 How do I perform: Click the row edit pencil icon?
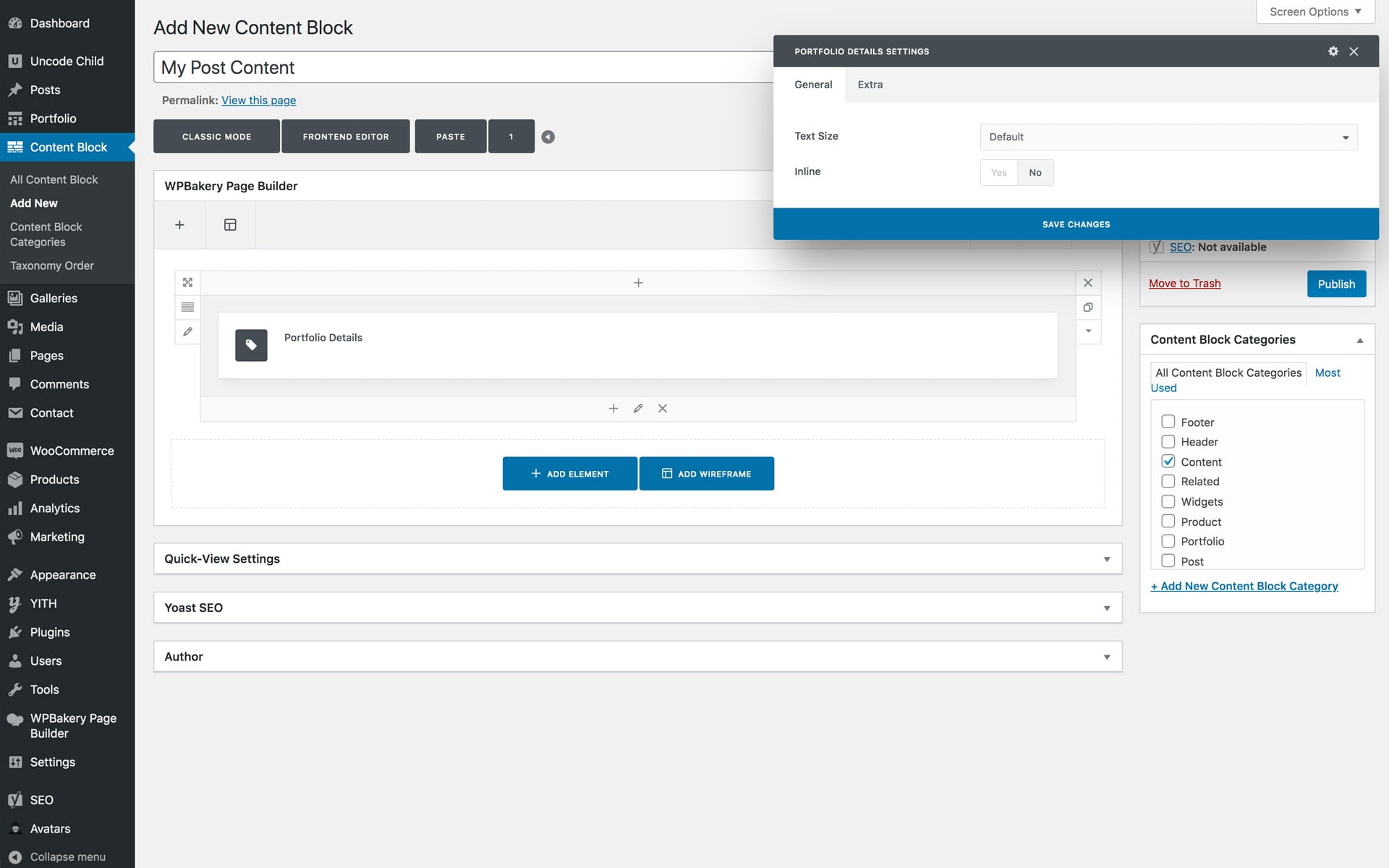click(187, 331)
